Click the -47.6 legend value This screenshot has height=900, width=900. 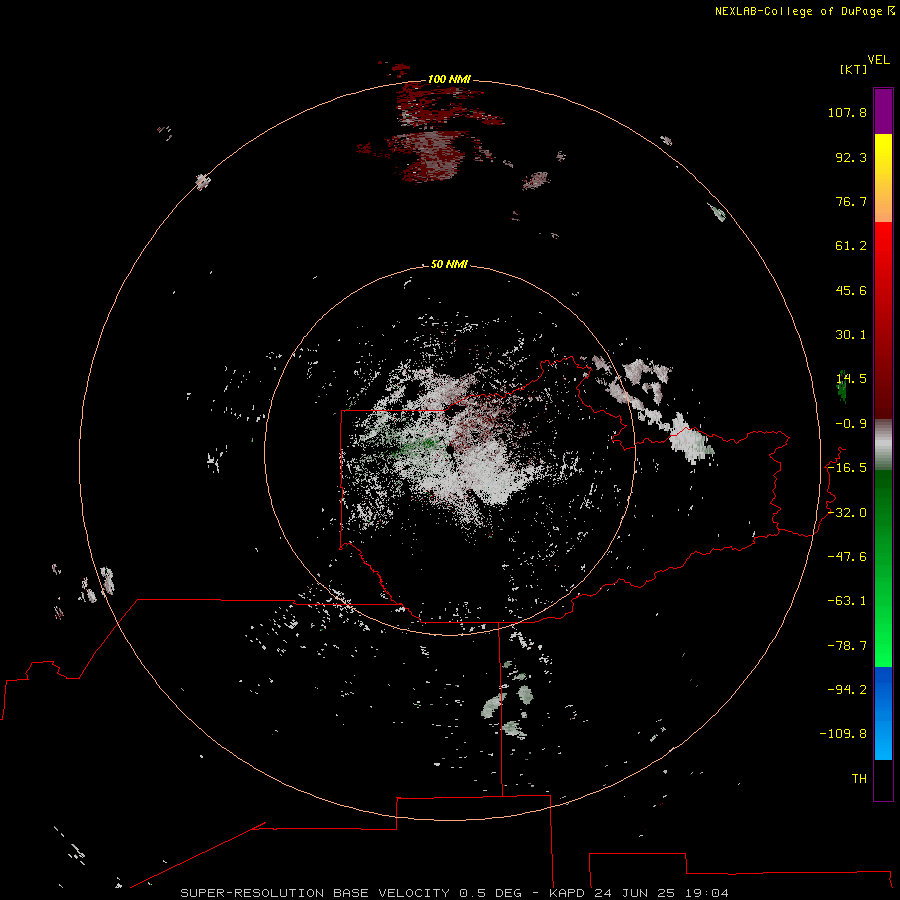847,557
